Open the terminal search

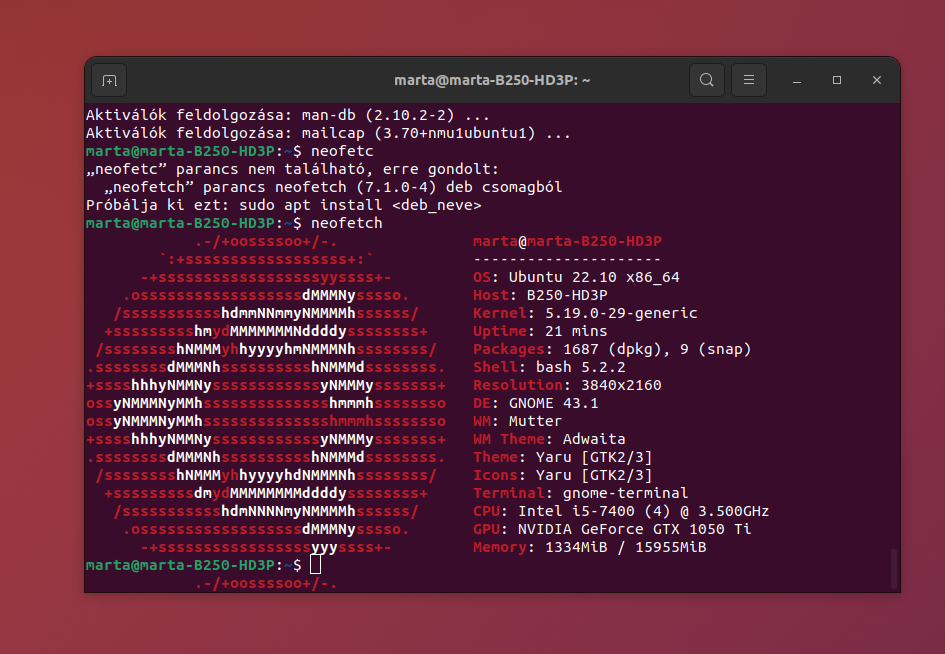tap(707, 80)
